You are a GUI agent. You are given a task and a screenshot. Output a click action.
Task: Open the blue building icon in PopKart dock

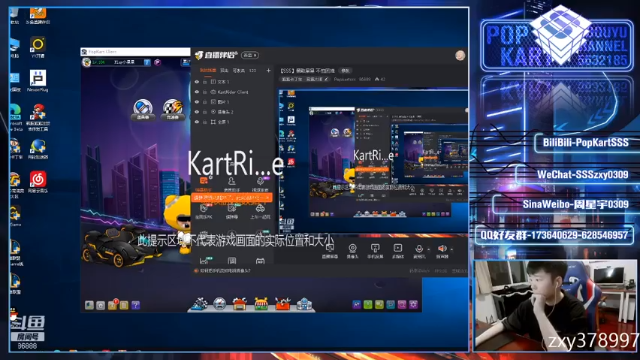[x=304, y=304]
